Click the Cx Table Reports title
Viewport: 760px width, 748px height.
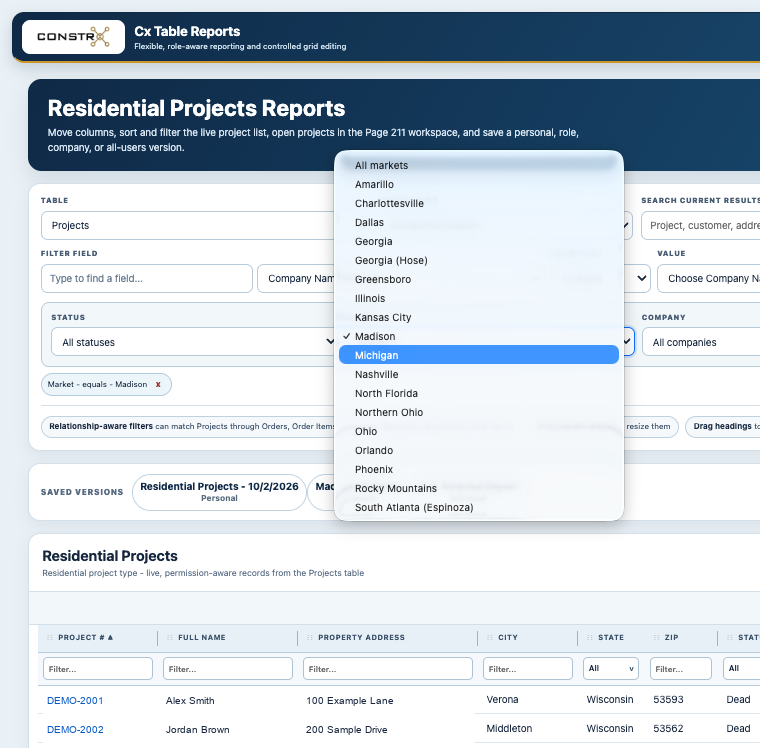click(187, 32)
